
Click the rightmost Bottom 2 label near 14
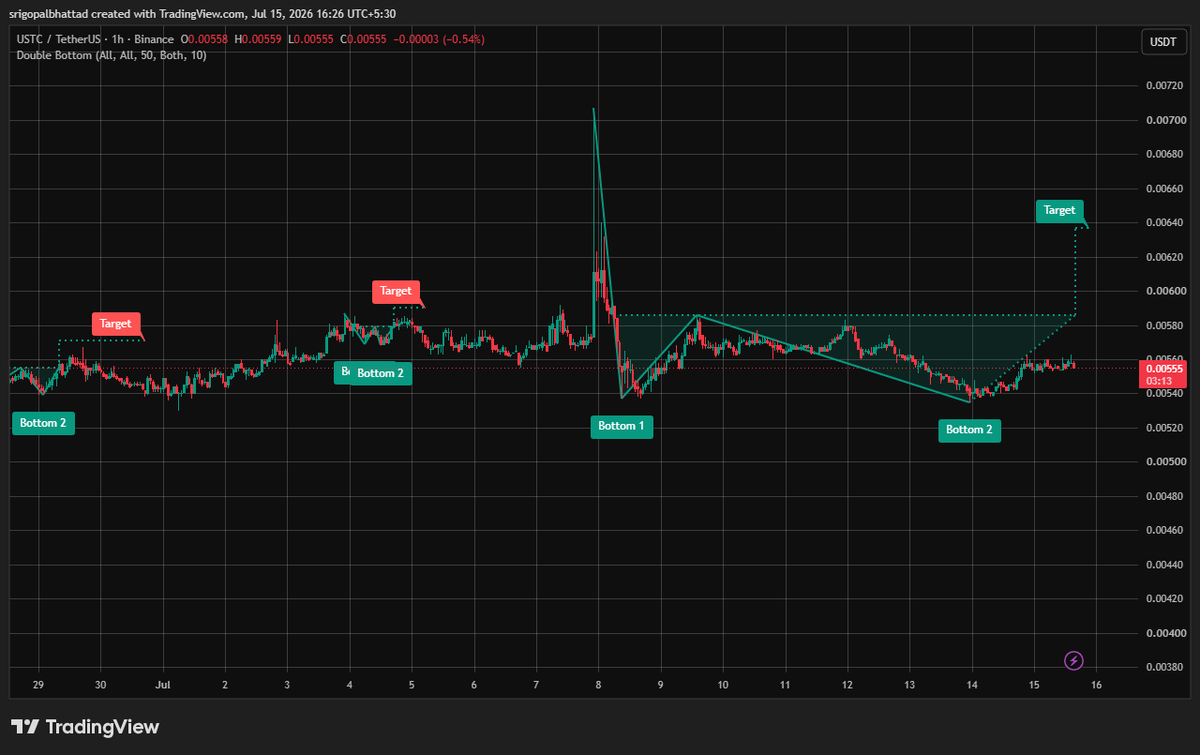coord(970,430)
